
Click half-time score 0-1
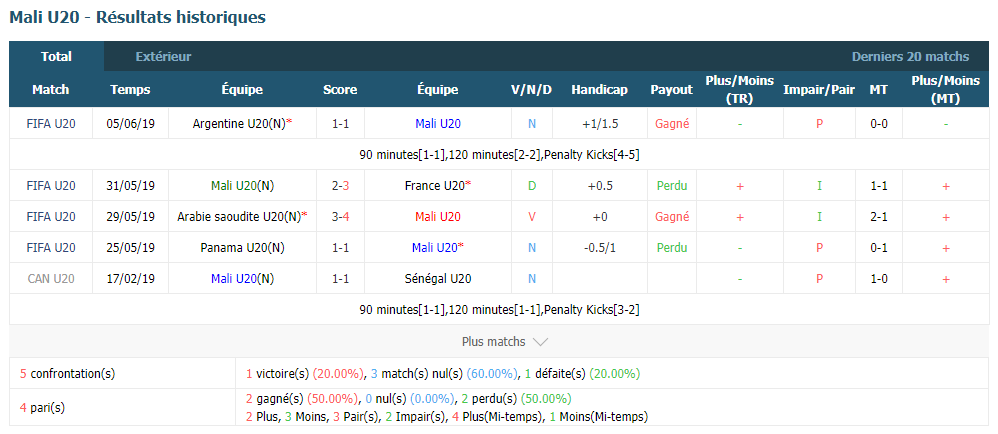pos(879,248)
